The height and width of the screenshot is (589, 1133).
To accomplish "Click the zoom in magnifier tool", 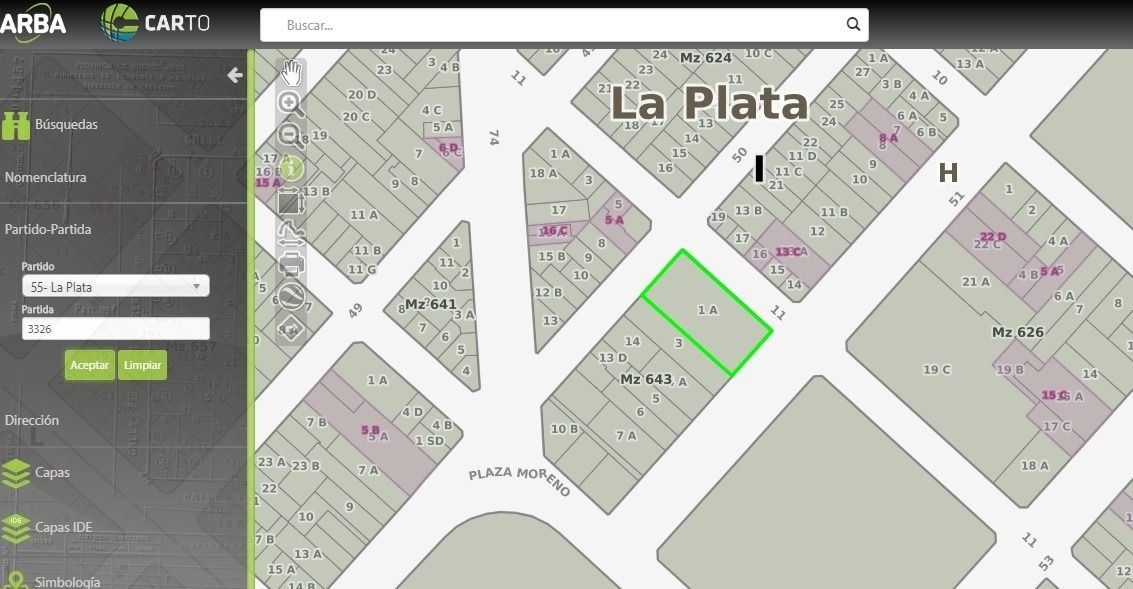I will pos(291,103).
